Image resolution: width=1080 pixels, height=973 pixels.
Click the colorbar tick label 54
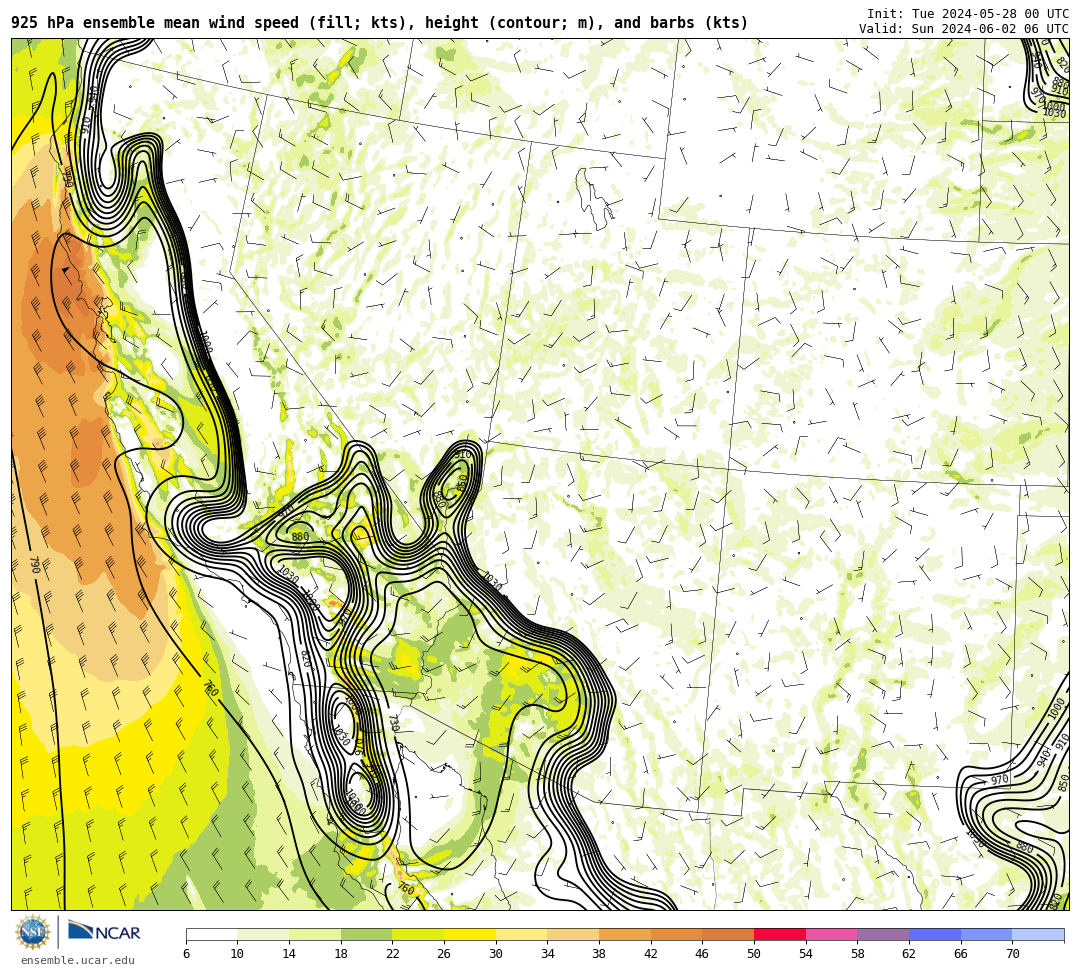point(806,954)
